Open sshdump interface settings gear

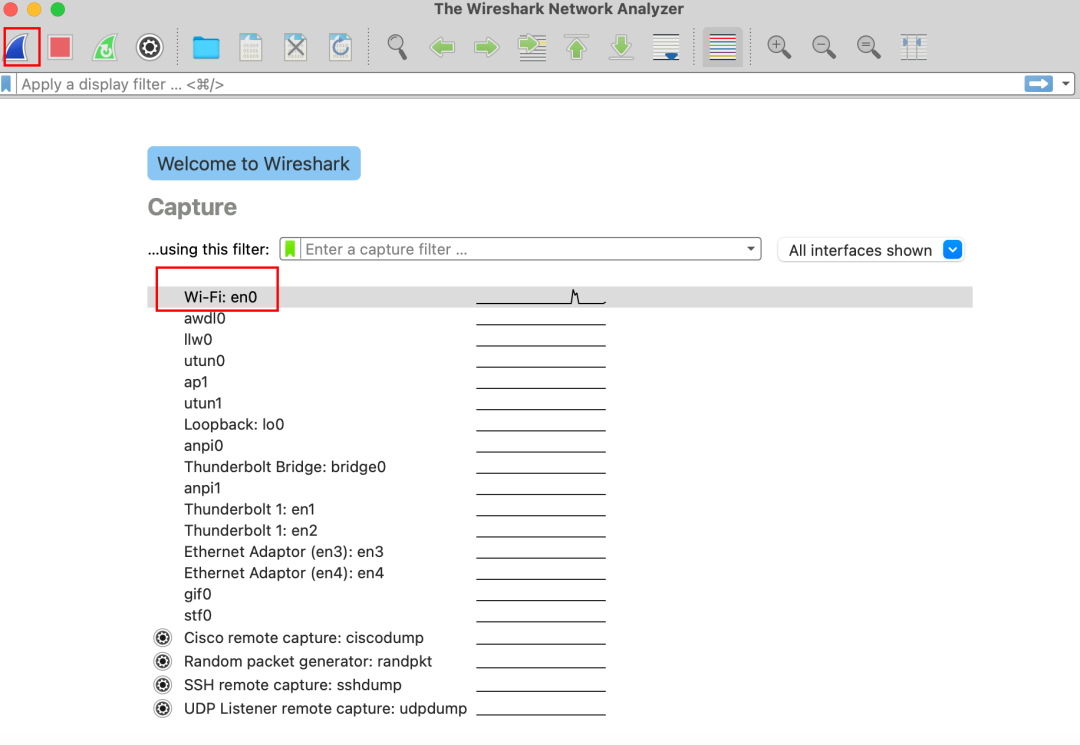pyautogui.click(x=163, y=685)
